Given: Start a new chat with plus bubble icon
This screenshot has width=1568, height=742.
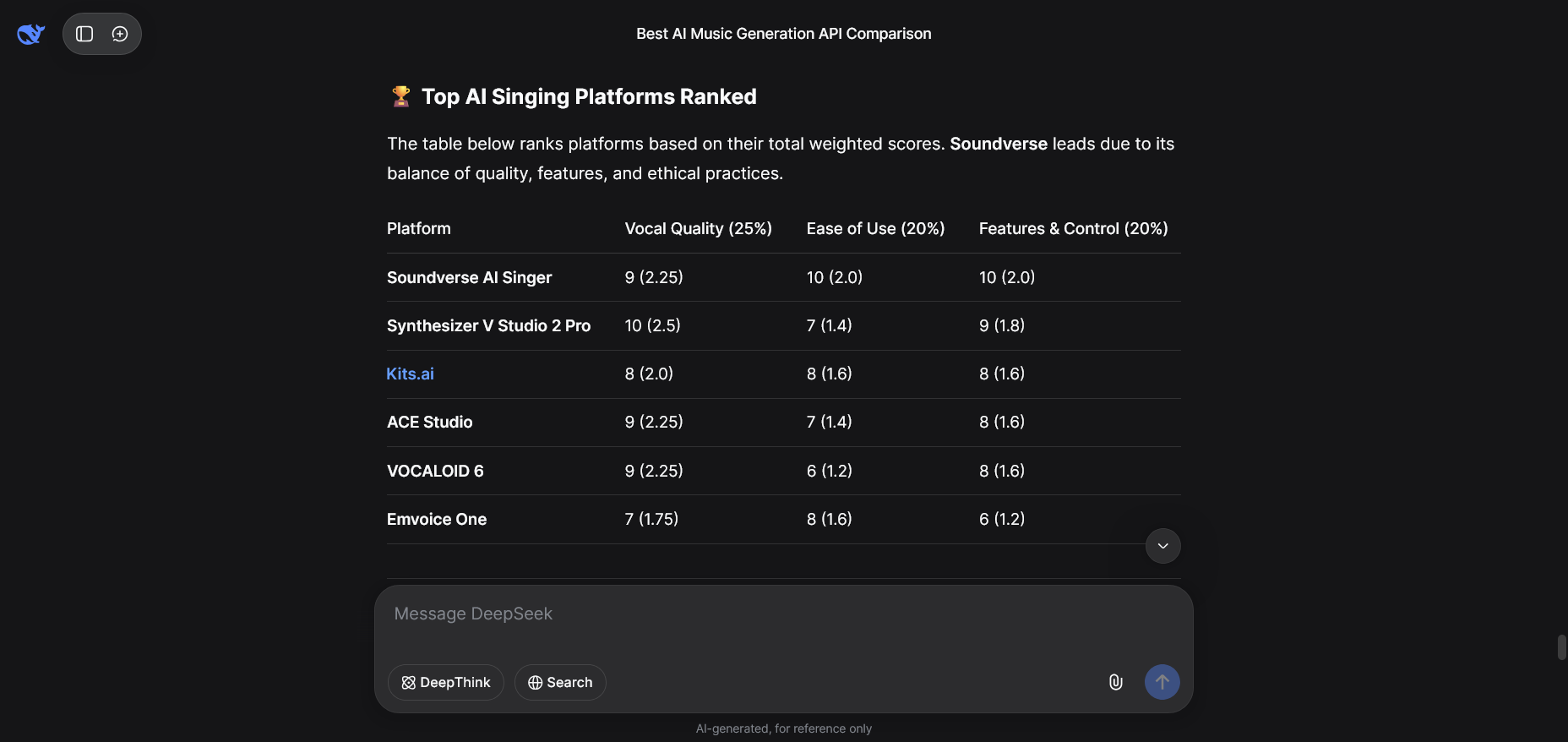Looking at the screenshot, I should coord(120,34).
